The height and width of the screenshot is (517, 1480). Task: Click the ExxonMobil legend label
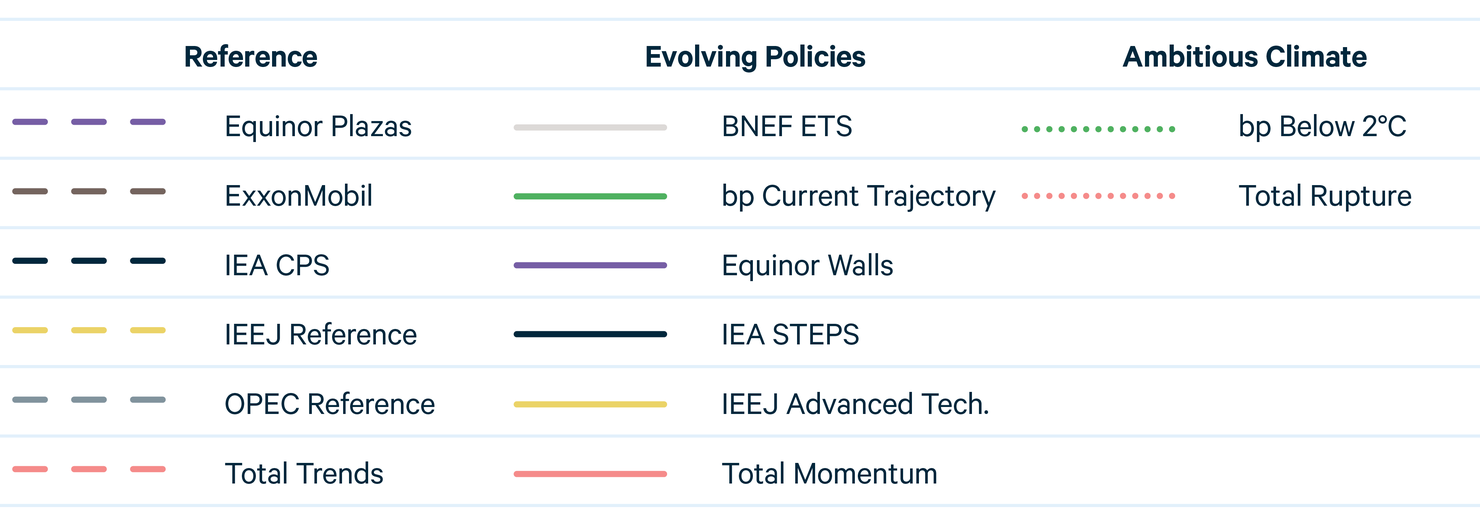[299, 196]
